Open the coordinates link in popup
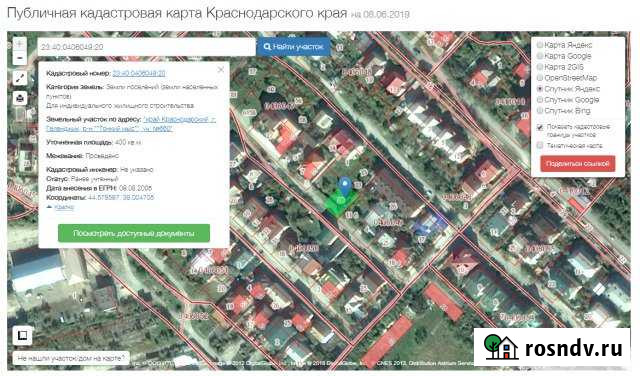640x376 pixels. click(121, 198)
